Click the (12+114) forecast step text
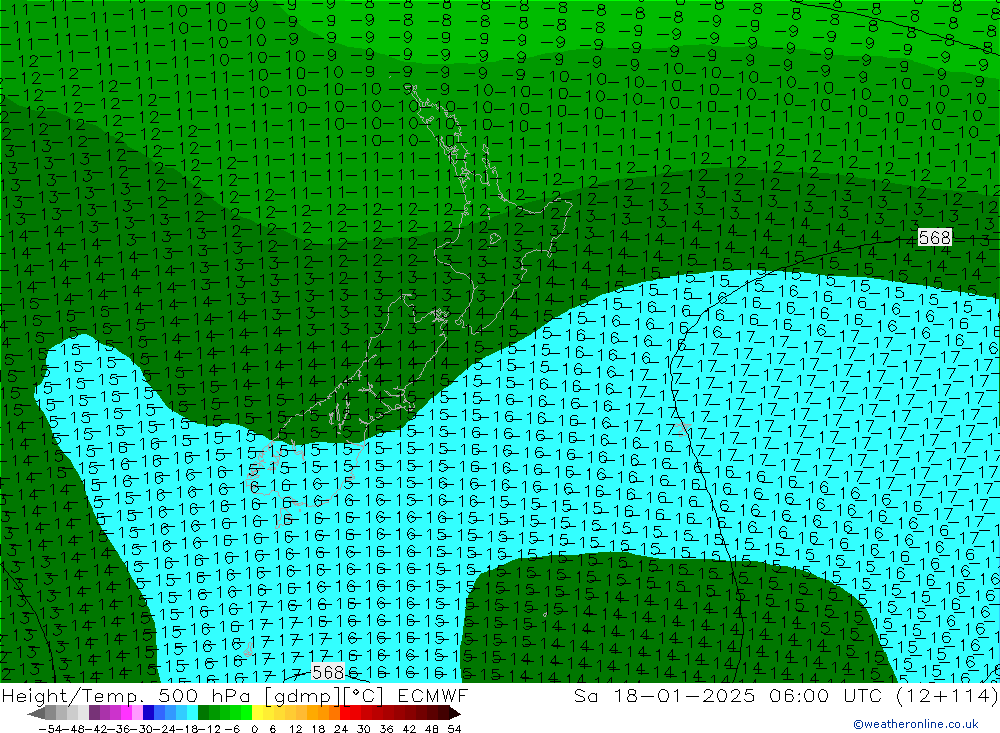The image size is (1000, 733). [x=946, y=695]
